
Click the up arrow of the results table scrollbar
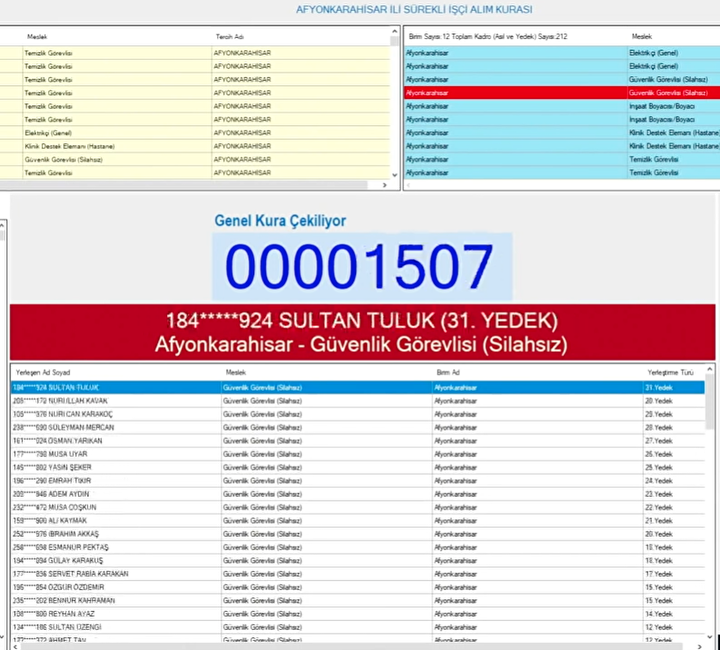(x=709, y=369)
